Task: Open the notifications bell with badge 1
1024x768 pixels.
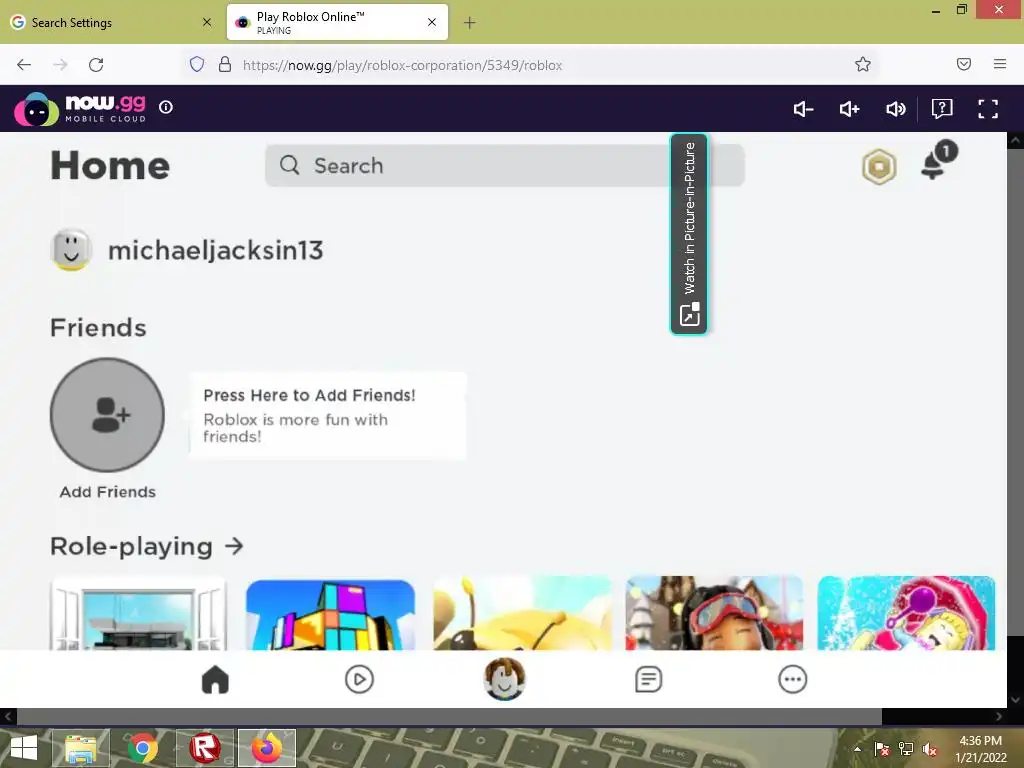Action: pyautogui.click(x=938, y=161)
